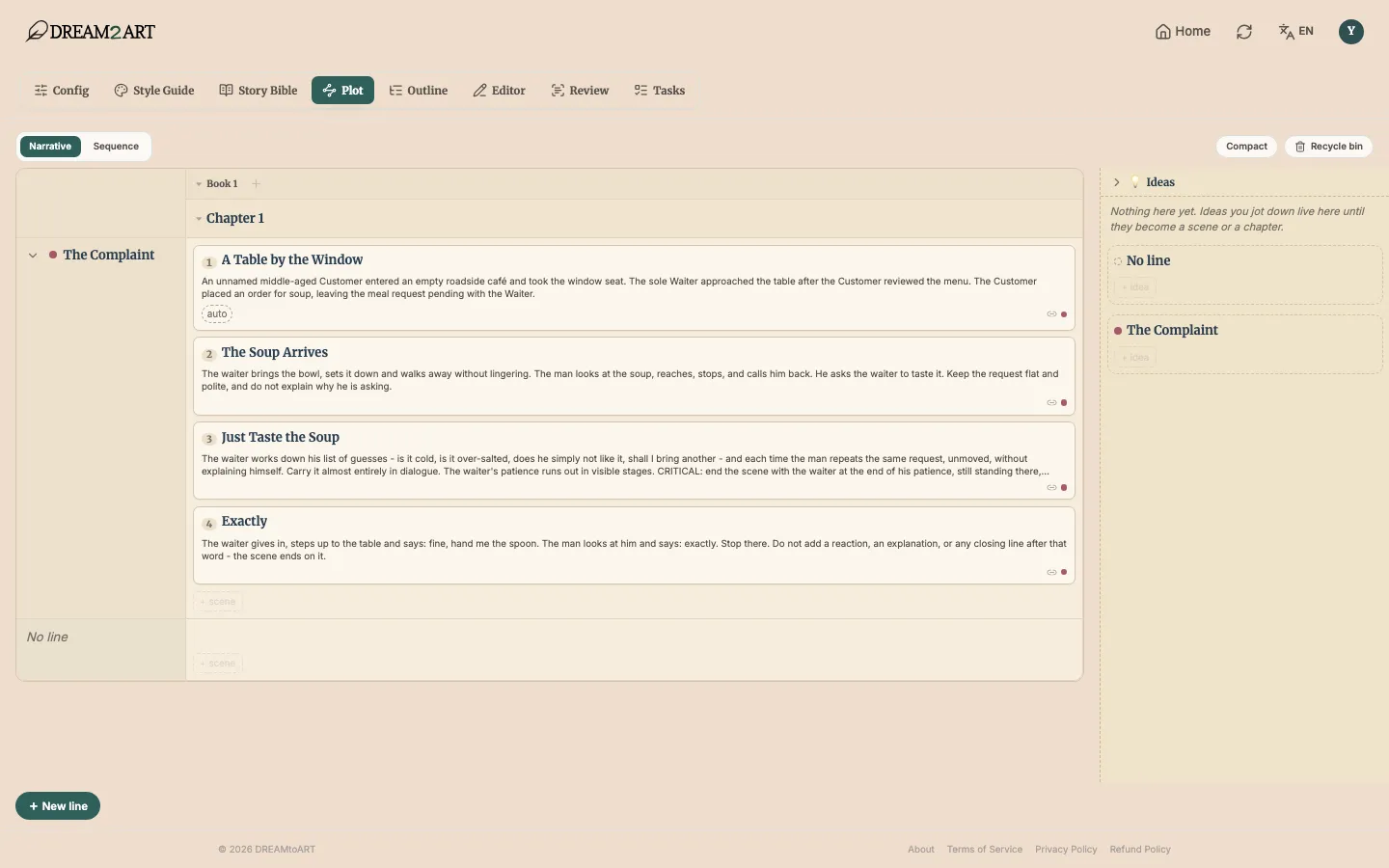Click red line dot on A Table by the Window

coord(1064,314)
